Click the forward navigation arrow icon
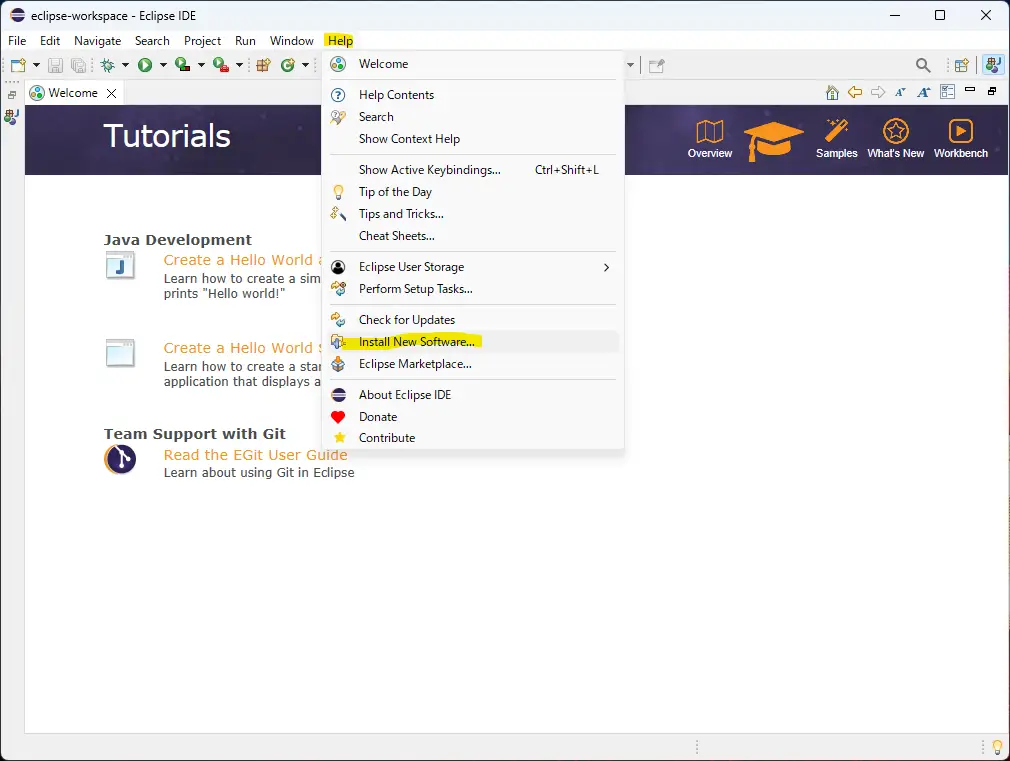The width and height of the screenshot is (1010, 761). tap(878, 92)
